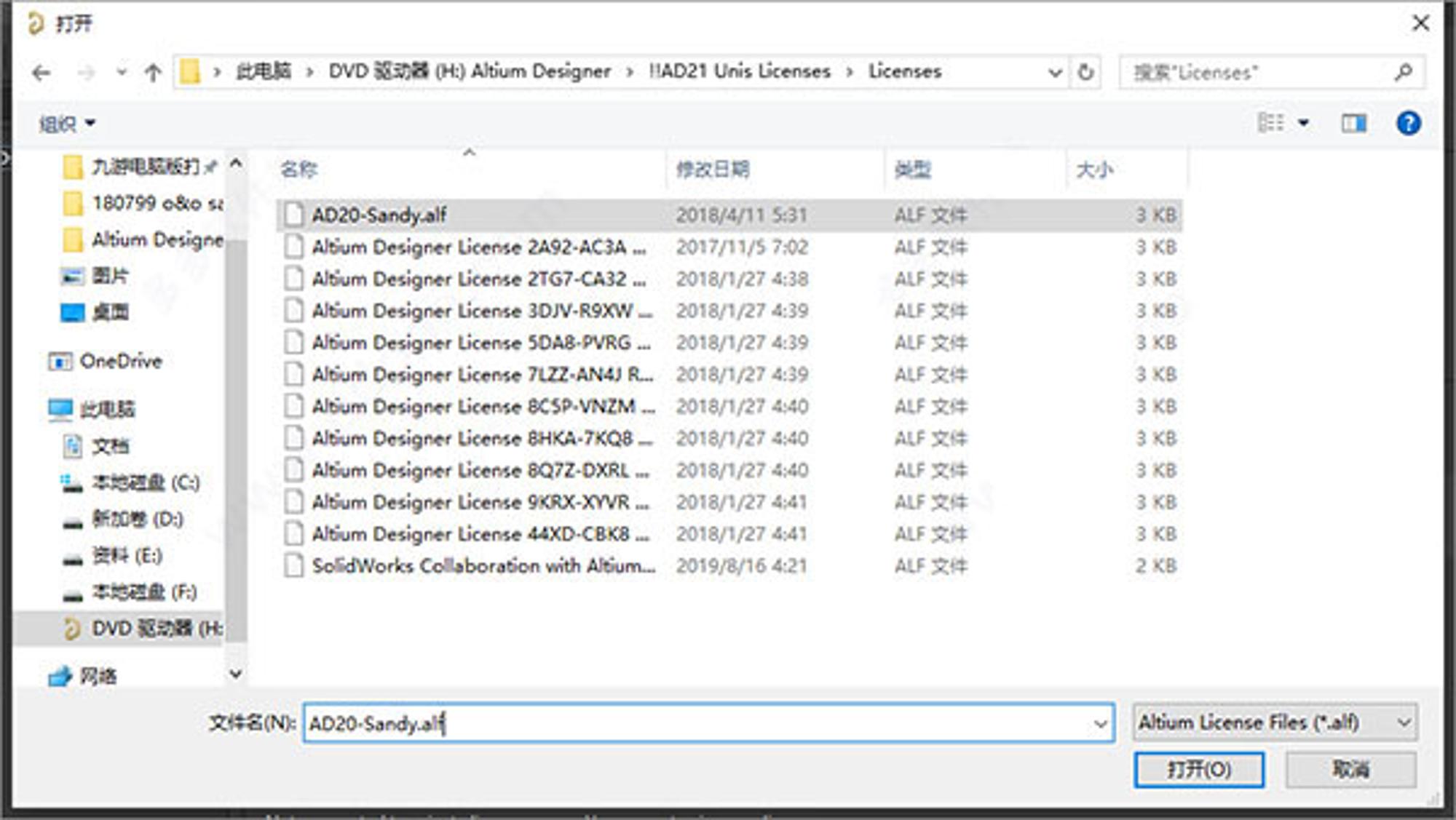Viewport: 1456px width, 820px height.
Task: Click the file icon beside AD20-Sandy.alf
Action: click(x=293, y=215)
